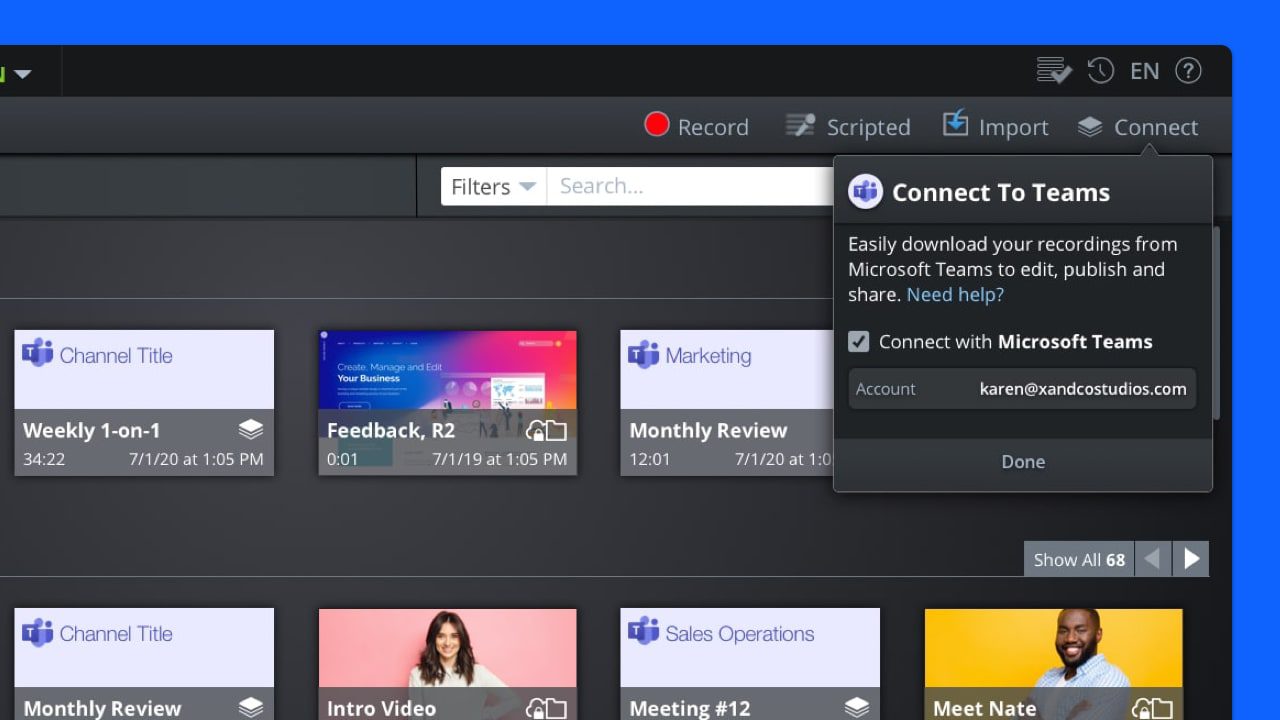1280x720 pixels.
Task: Open the Channel Title recording with Monthly Review title
Action: [x=144, y=664]
